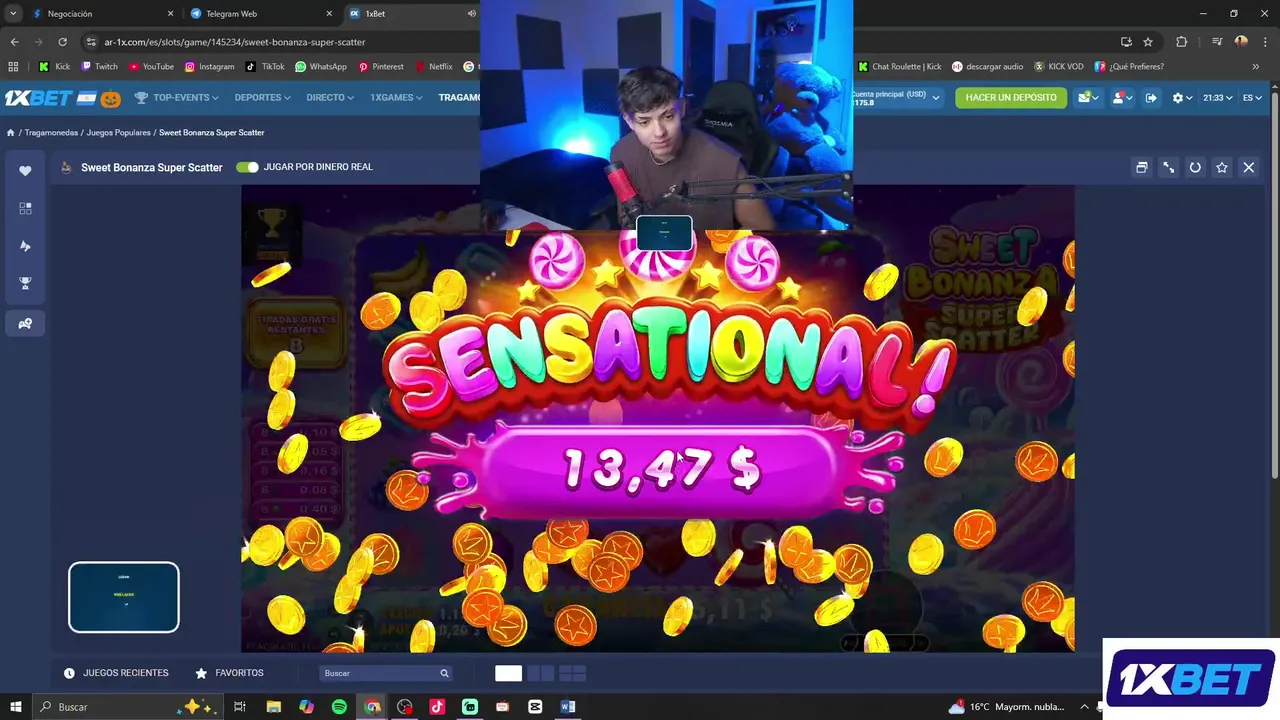1280x720 pixels.
Task: Click the Argentina flag icon
Action: (x=86, y=98)
